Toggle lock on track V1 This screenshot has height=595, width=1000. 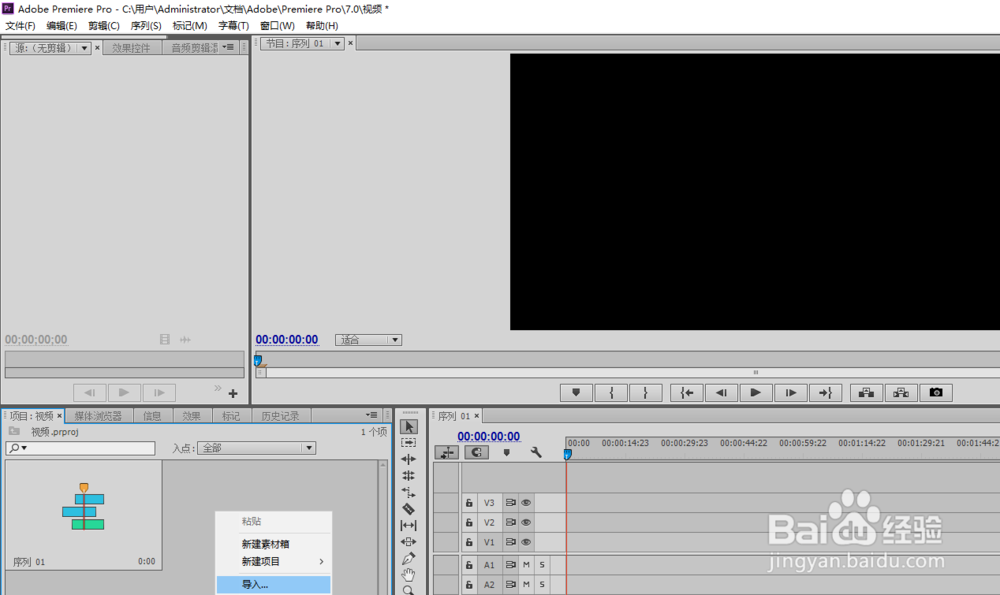pos(469,542)
